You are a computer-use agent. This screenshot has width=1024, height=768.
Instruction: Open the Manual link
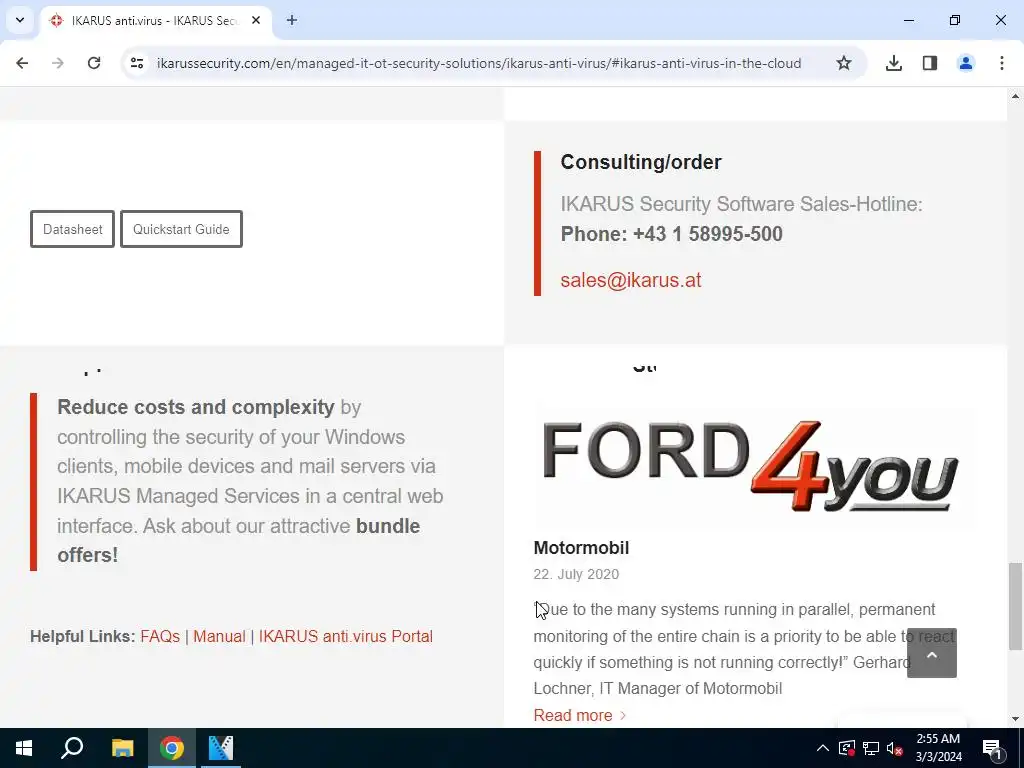coord(219,636)
